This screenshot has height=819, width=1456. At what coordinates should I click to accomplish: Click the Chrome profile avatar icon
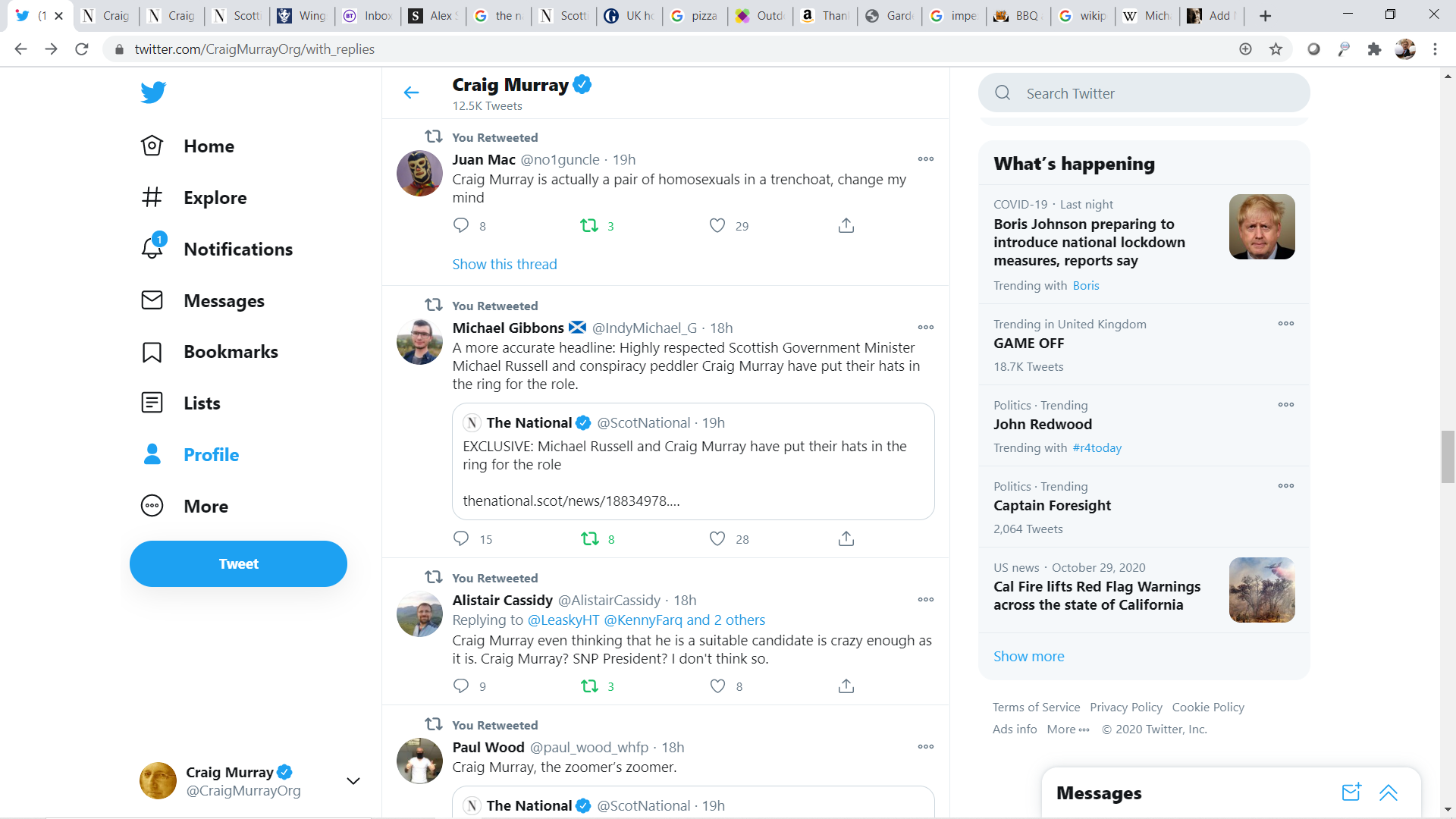tap(1405, 49)
